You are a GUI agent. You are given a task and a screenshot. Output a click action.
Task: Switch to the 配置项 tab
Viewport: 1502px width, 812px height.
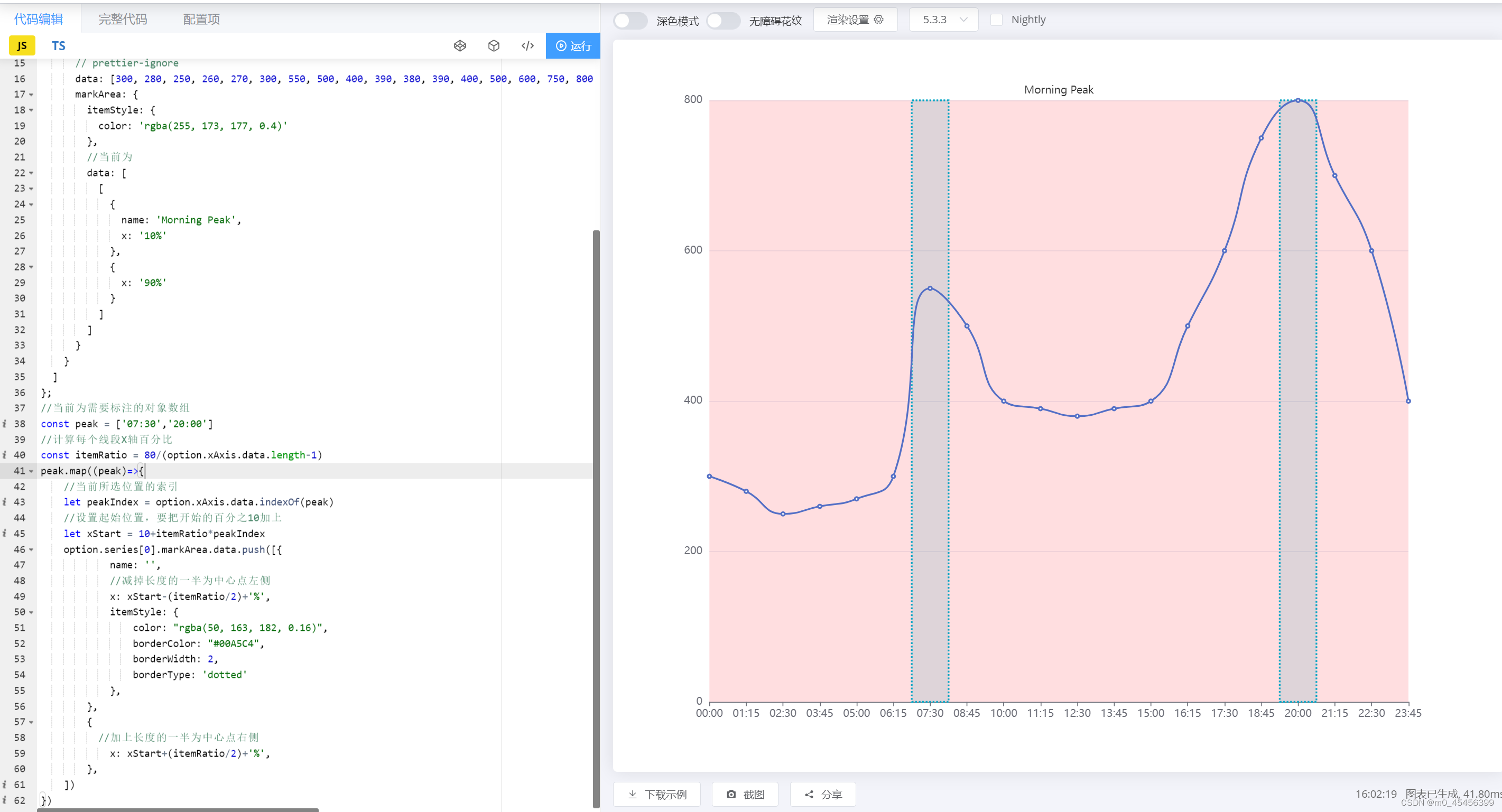(x=201, y=19)
